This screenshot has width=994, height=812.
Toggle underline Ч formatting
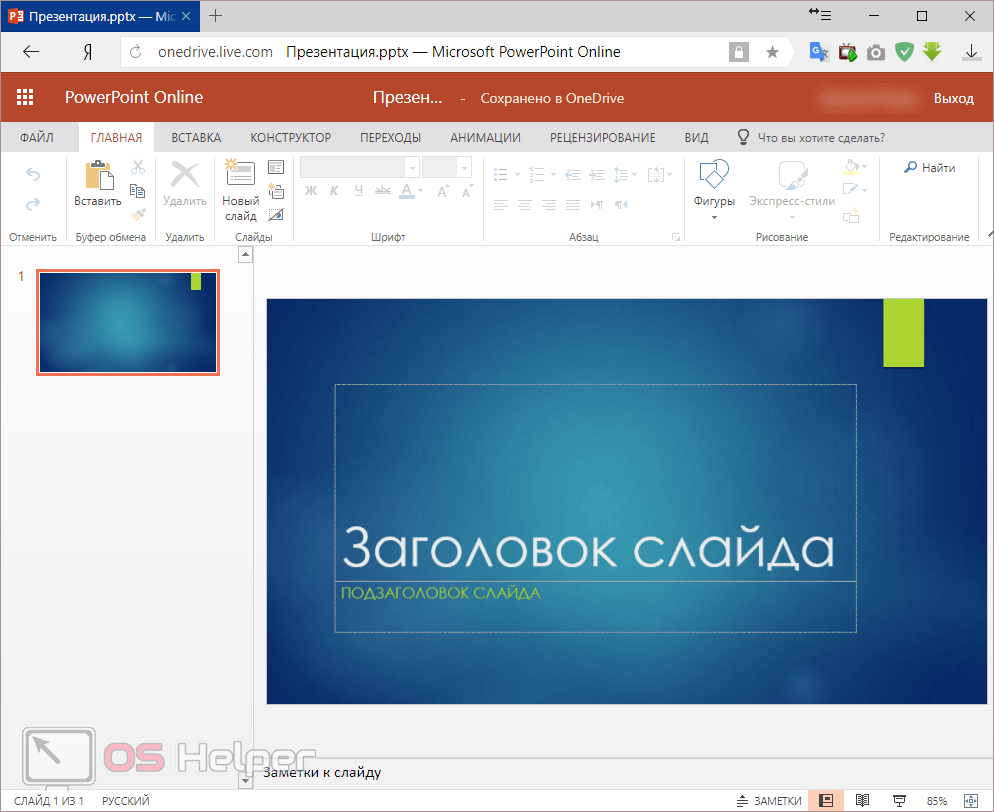pyautogui.click(x=359, y=191)
